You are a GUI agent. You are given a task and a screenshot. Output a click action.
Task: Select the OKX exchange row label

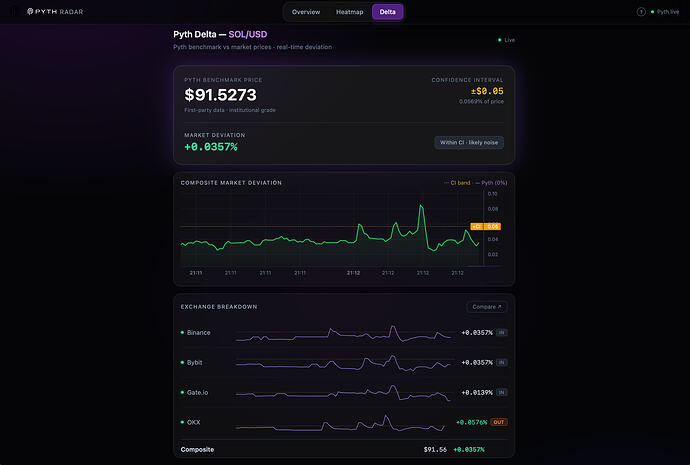coord(194,422)
